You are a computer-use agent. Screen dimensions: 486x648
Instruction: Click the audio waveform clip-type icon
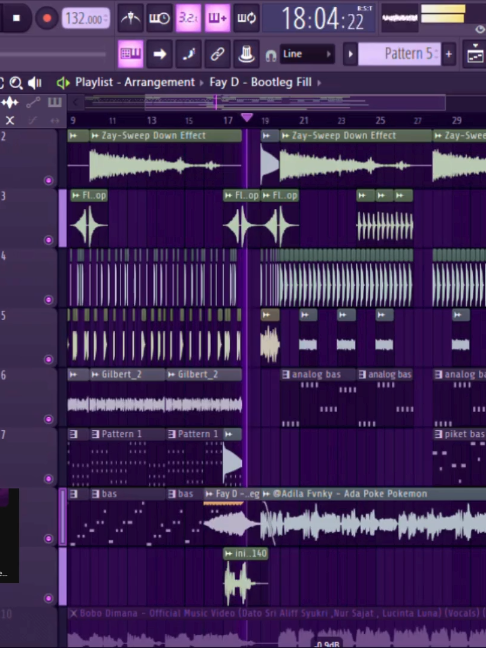pos(10,102)
